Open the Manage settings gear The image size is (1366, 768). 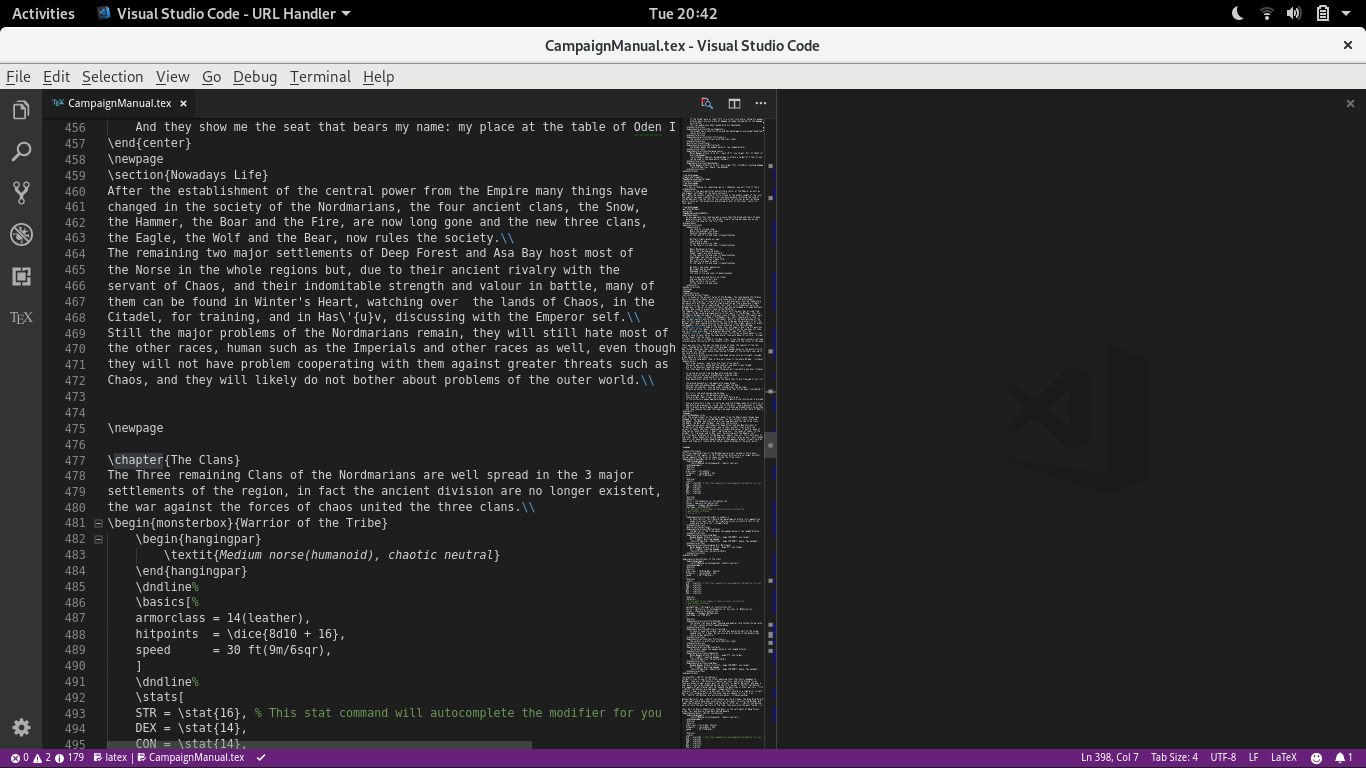[x=20, y=727]
